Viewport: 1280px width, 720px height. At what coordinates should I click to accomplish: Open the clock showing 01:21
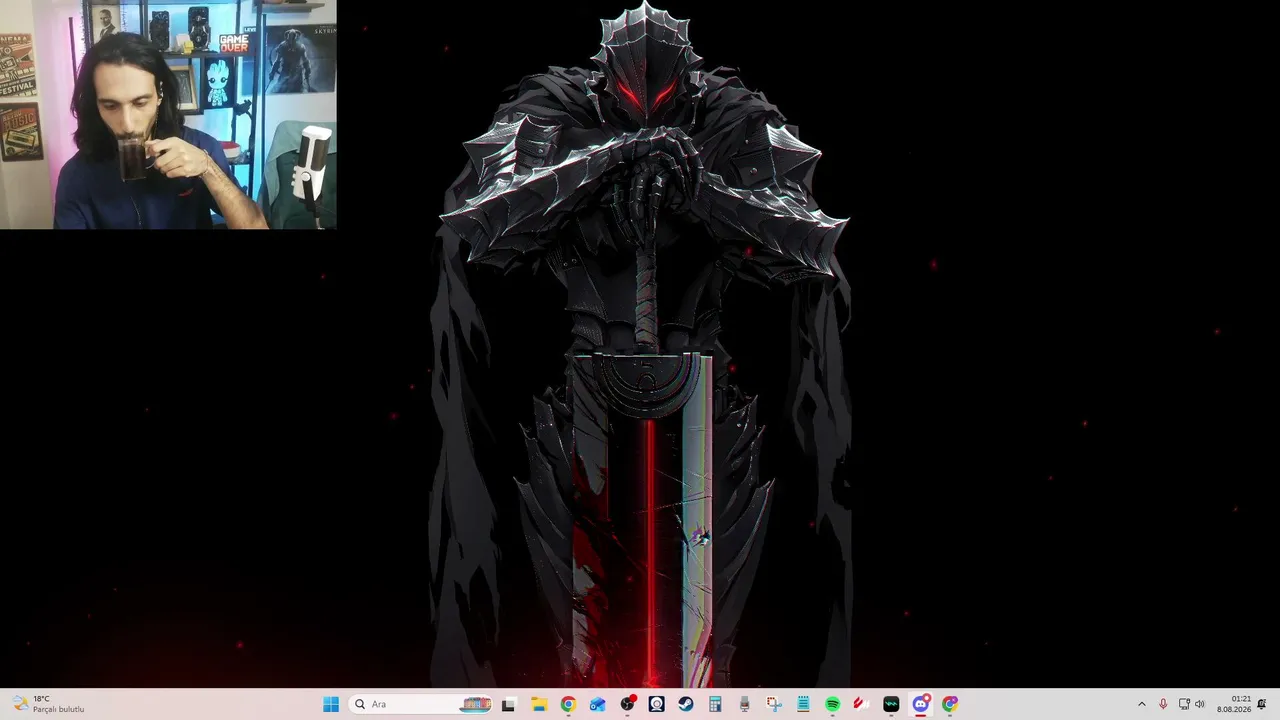tap(1234, 704)
